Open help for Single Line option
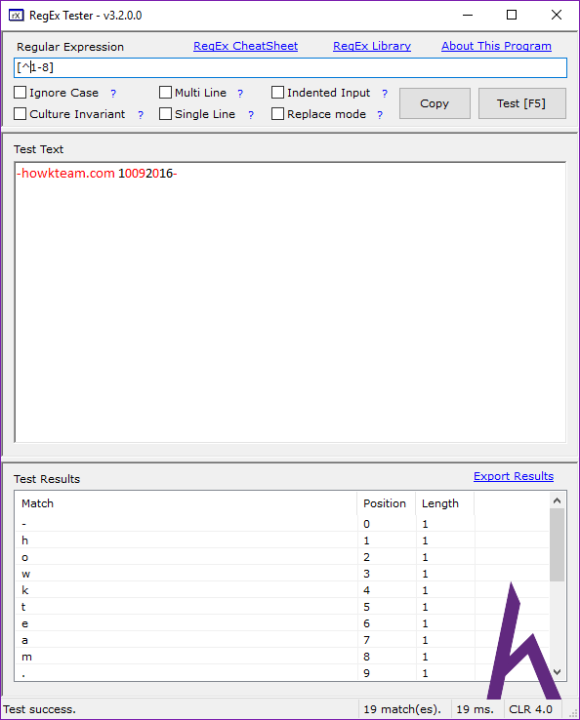This screenshot has width=580, height=720. (251, 115)
